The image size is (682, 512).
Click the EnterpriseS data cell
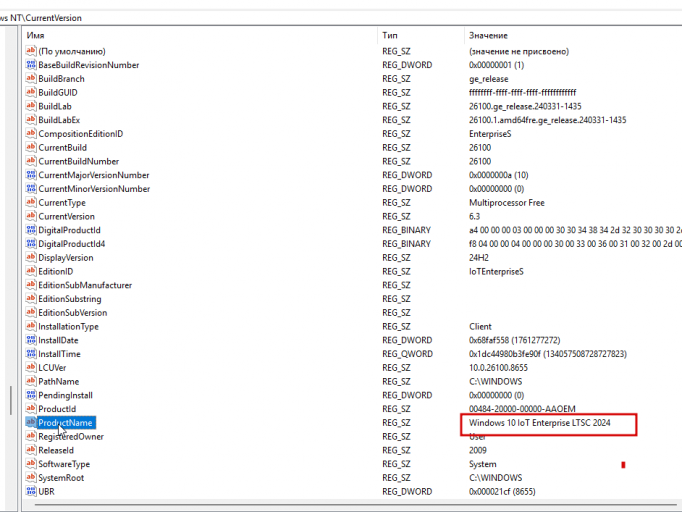[x=490, y=134]
